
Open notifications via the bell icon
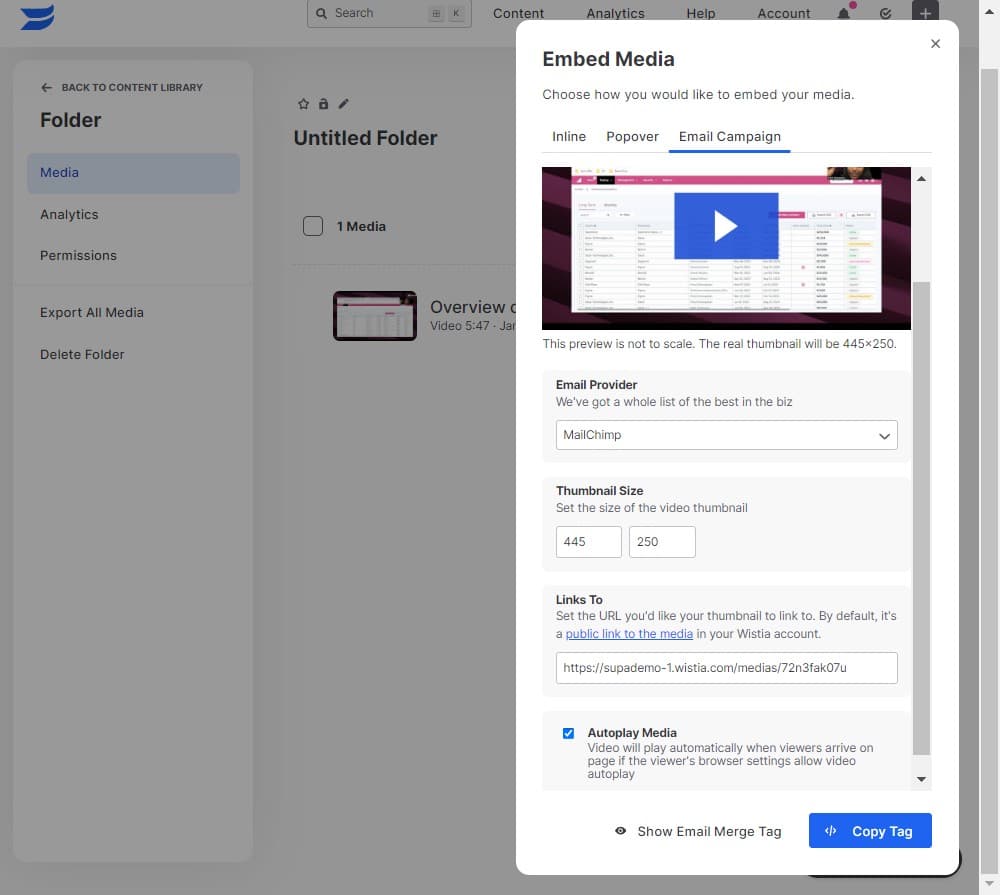pyautogui.click(x=845, y=14)
